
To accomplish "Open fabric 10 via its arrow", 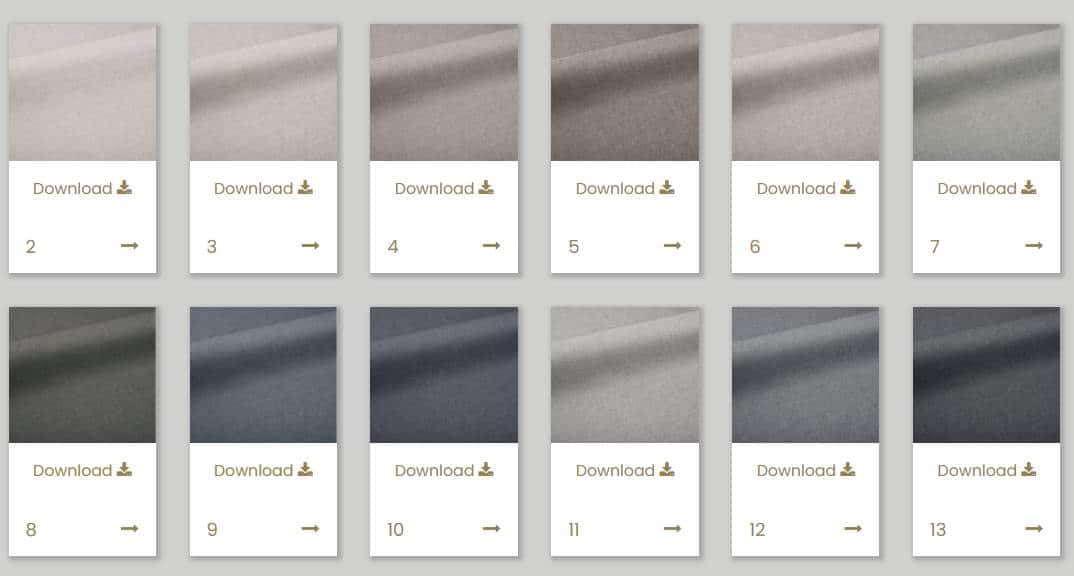I will click(491, 528).
